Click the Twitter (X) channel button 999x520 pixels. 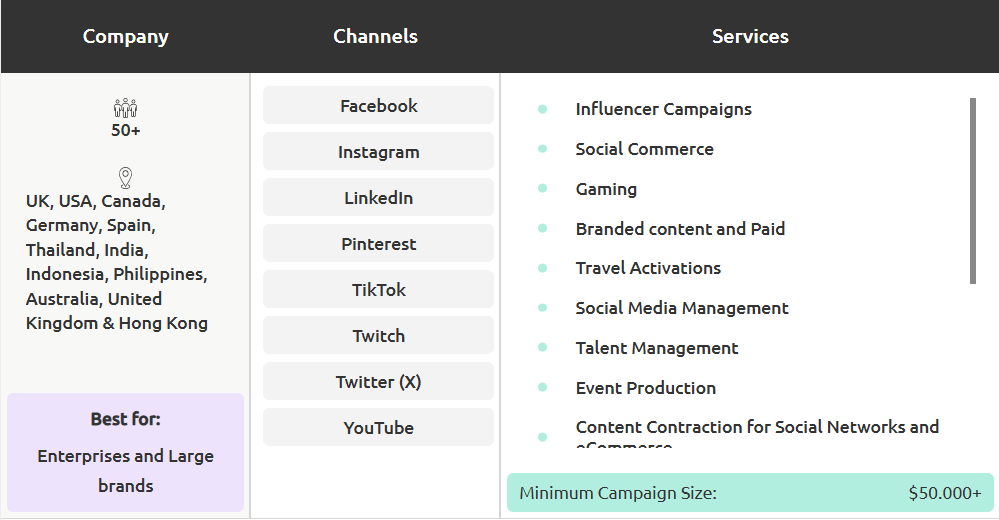[378, 382]
